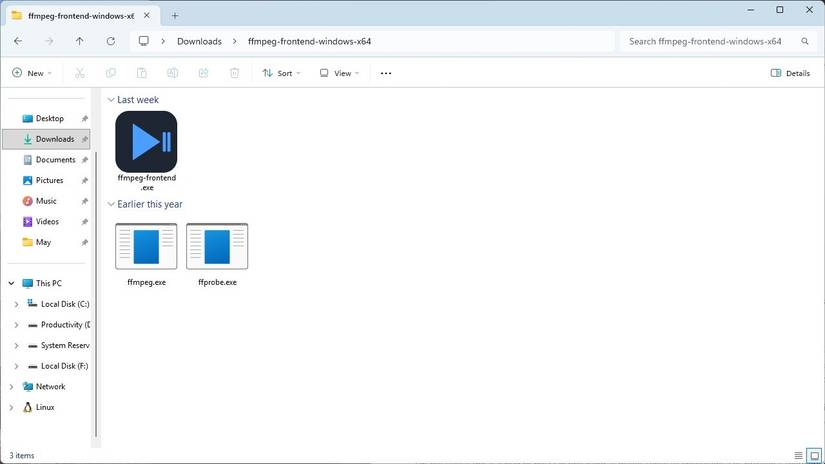Click the Paste clipboard icon
The height and width of the screenshot is (464, 825).
pyautogui.click(x=142, y=73)
